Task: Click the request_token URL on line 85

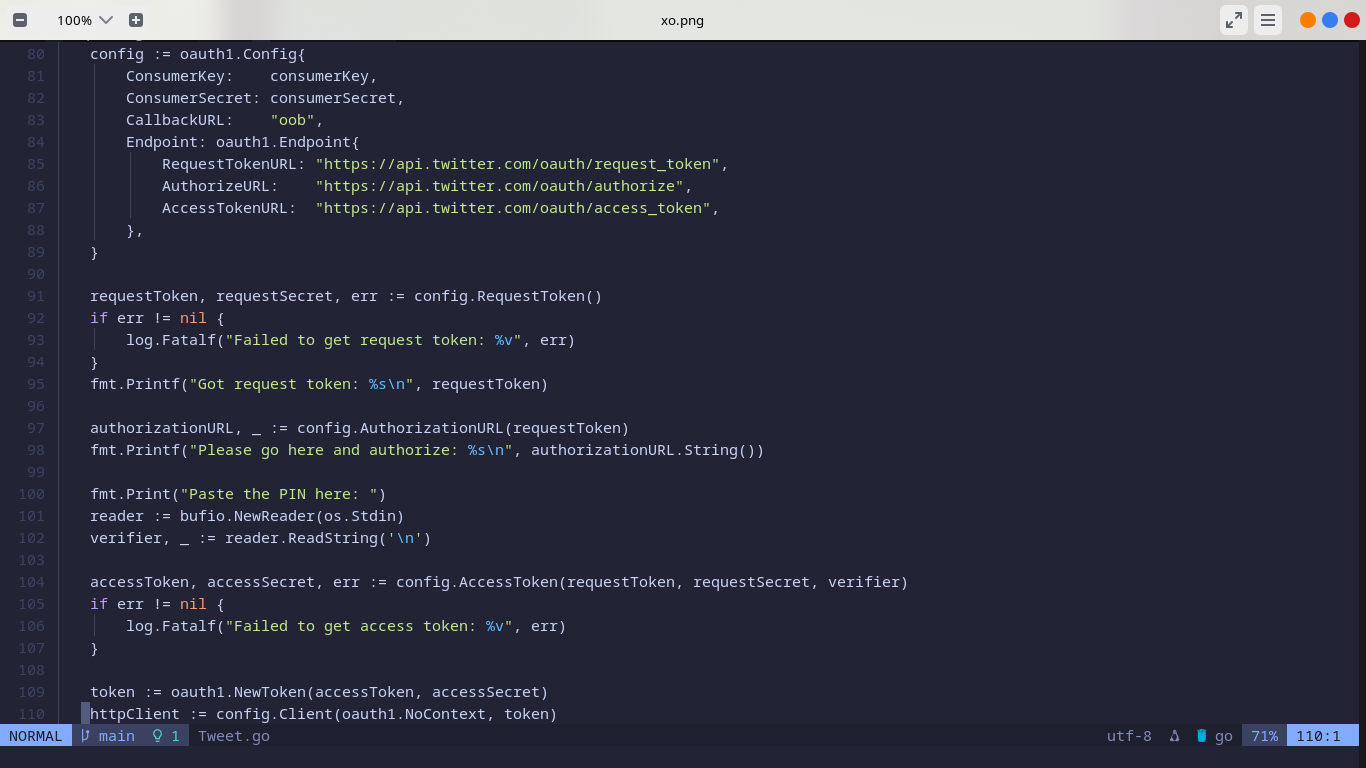Action: coord(520,164)
